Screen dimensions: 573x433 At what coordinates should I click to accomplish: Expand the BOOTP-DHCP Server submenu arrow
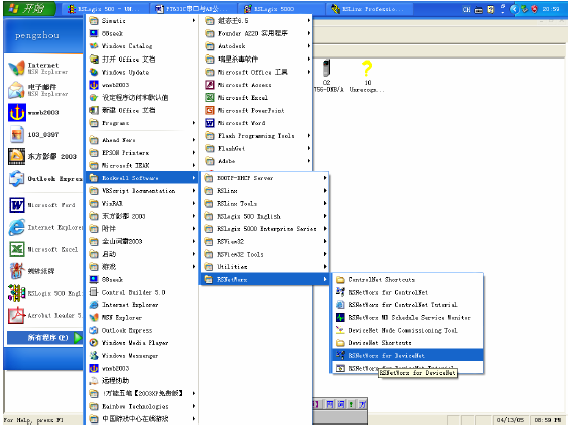[325, 178]
